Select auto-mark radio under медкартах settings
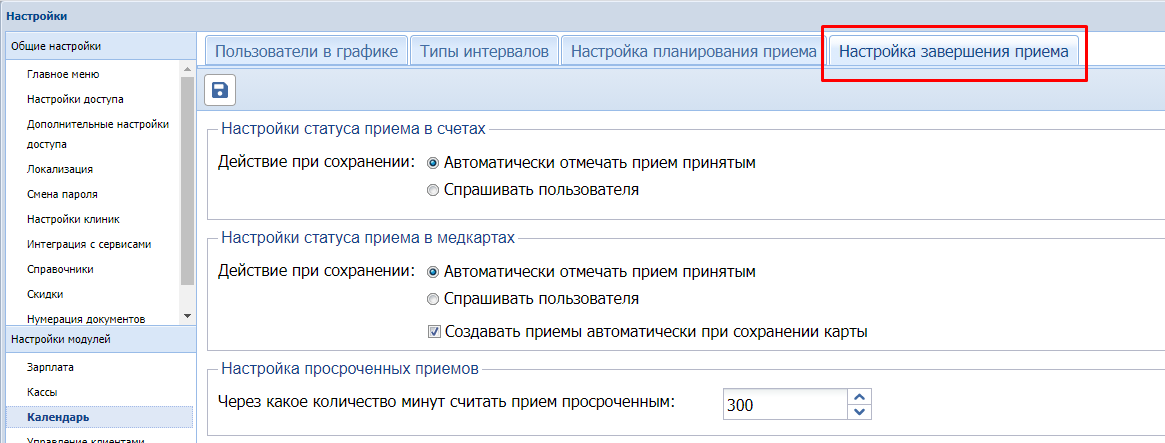This screenshot has width=1165, height=443. pos(433,272)
